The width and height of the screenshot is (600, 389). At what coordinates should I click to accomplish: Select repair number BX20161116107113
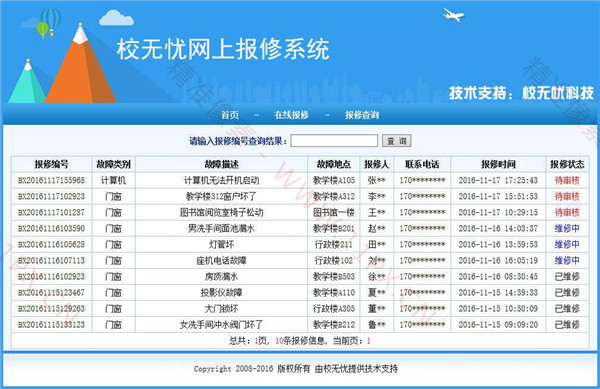(x=51, y=260)
